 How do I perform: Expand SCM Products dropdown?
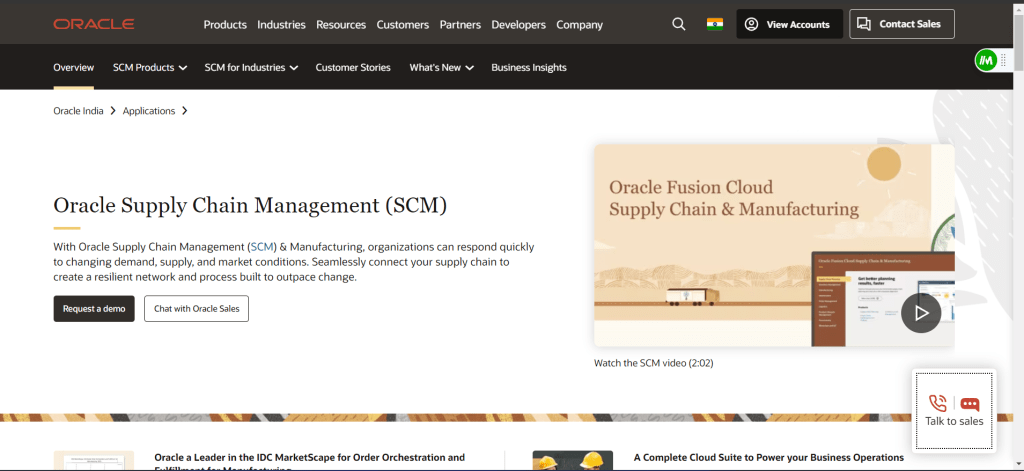click(150, 67)
